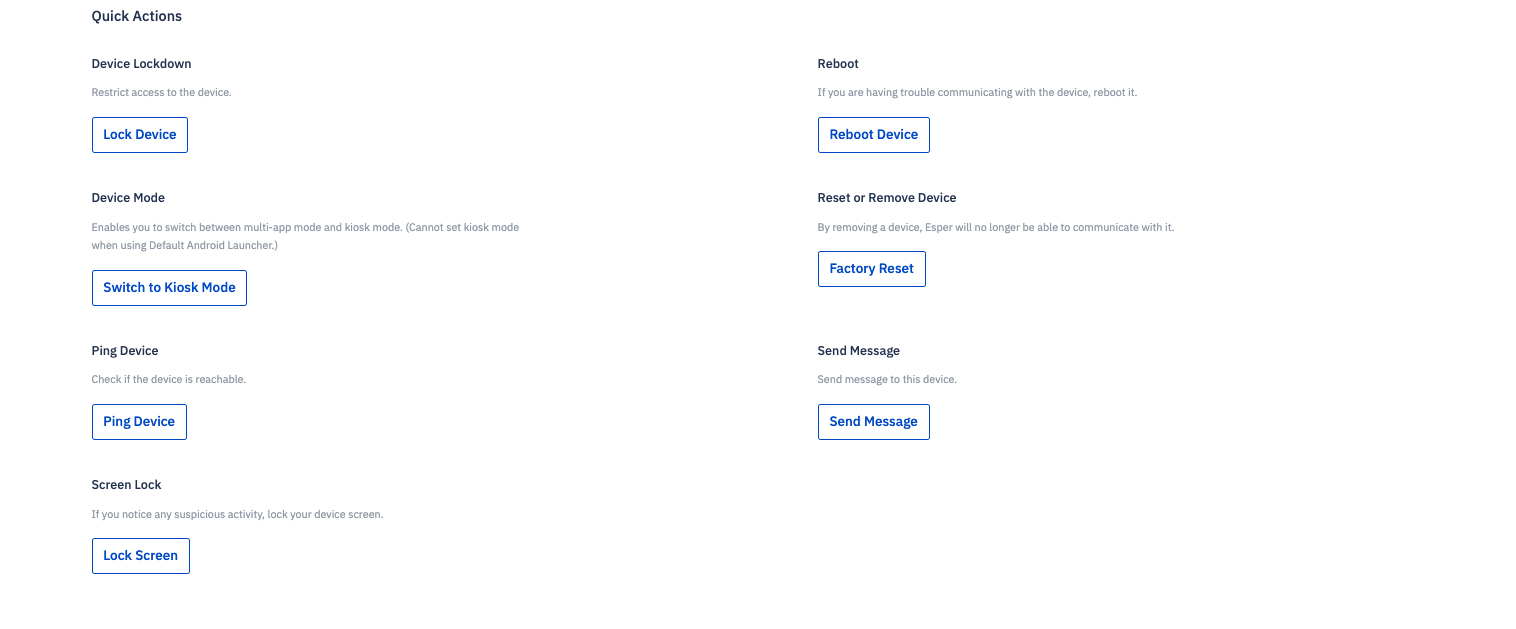Click the device reachable description text
The width and height of the screenshot is (1516, 629).
click(168, 379)
